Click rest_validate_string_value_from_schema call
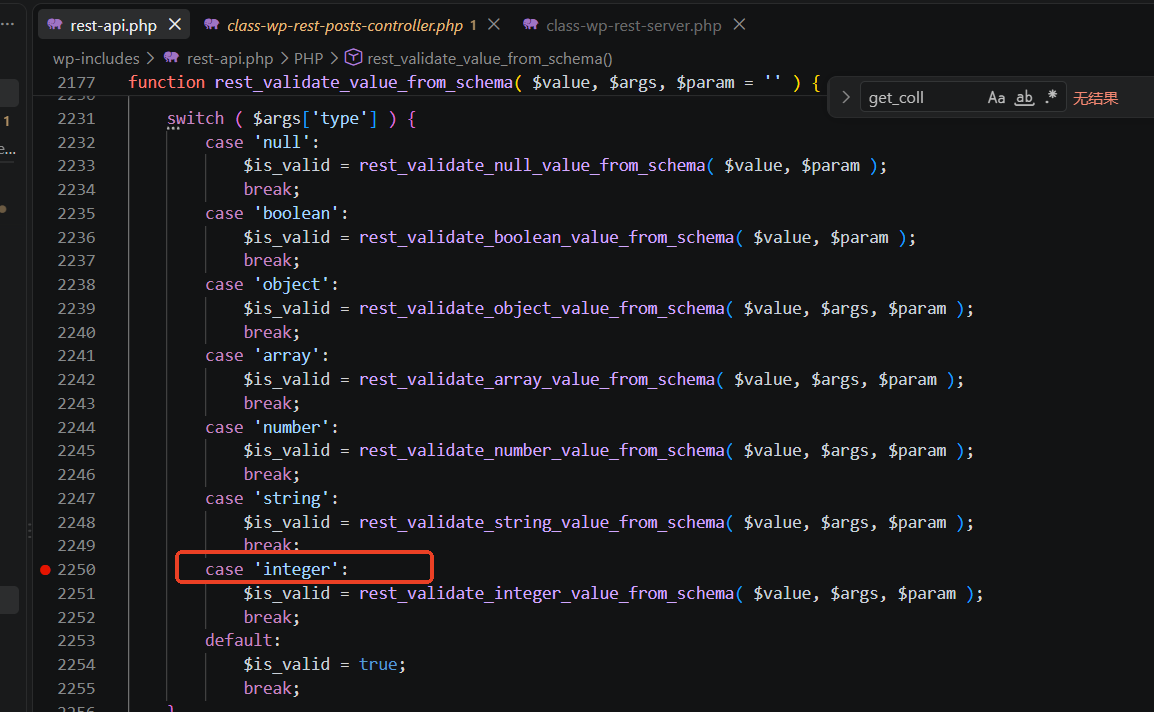The image size is (1154, 712). (x=542, y=523)
